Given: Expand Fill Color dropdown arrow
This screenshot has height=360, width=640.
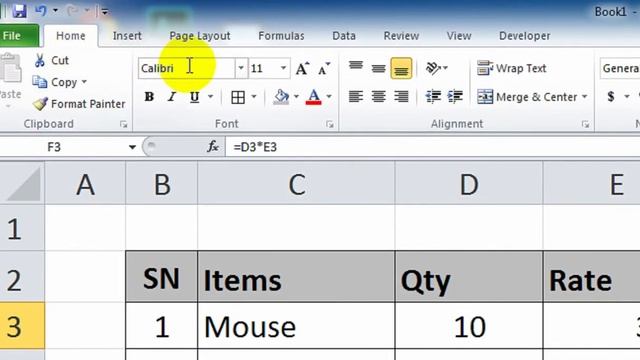Looking at the screenshot, I should click(x=296, y=97).
